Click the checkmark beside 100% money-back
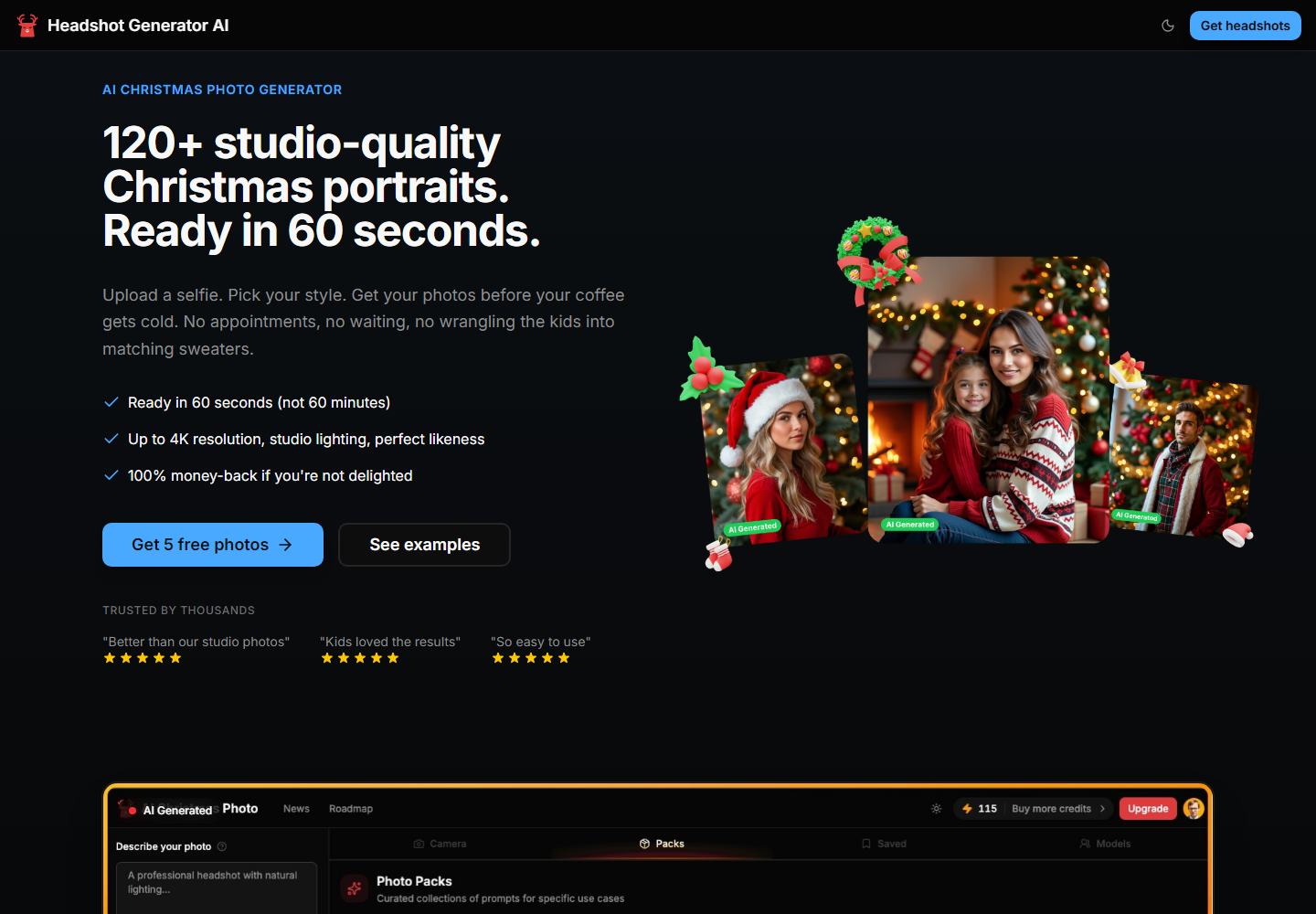This screenshot has height=914, width=1316. coord(111,475)
